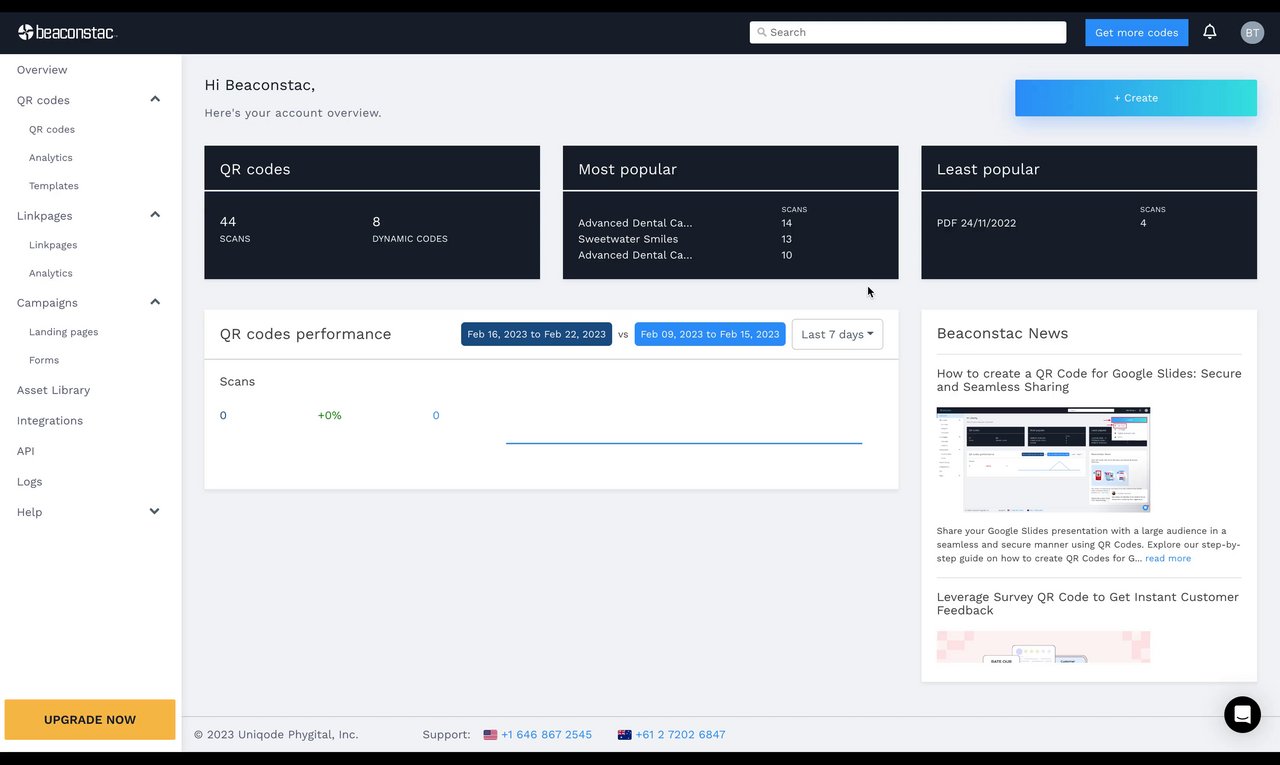Open Logs in the sidebar

pyautogui.click(x=30, y=481)
